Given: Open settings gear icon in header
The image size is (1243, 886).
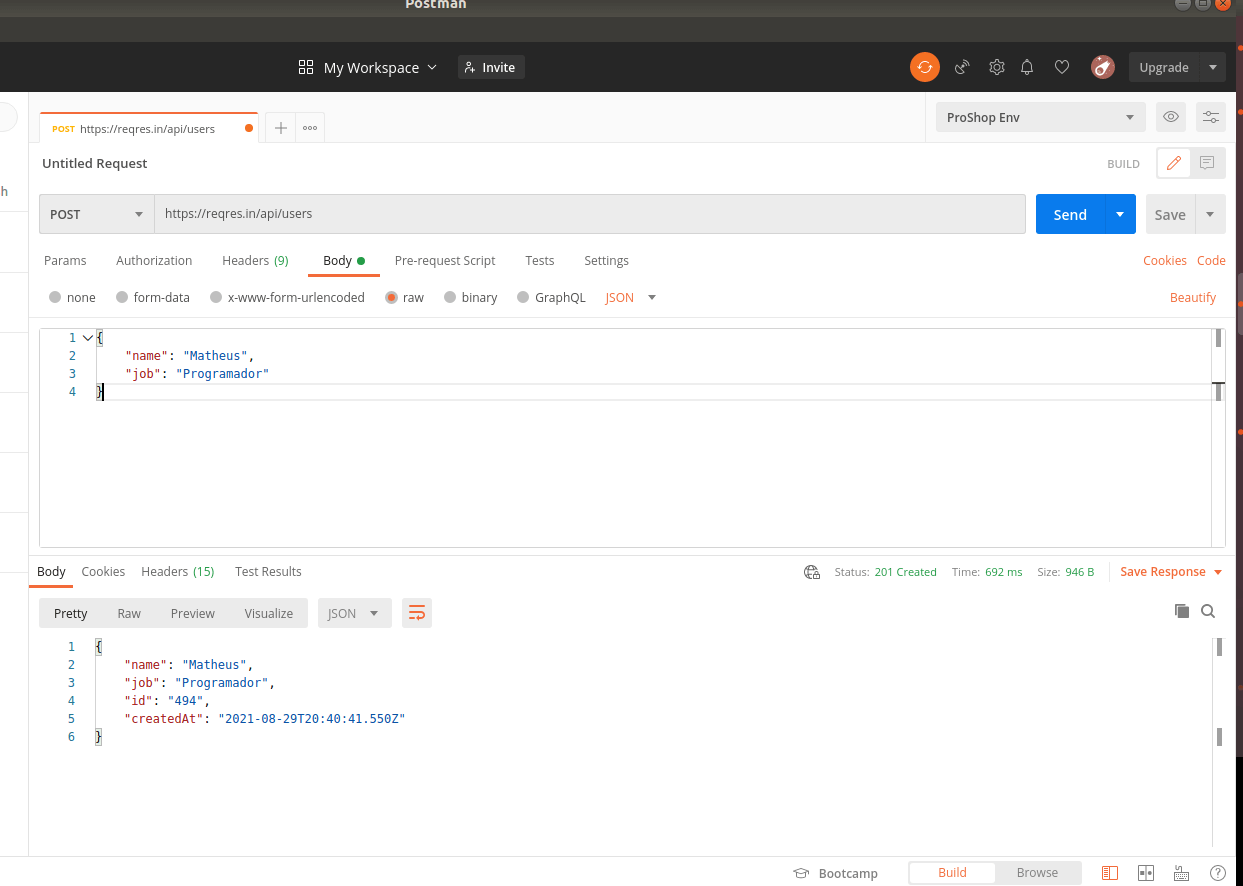Looking at the screenshot, I should (x=997, y=67).
